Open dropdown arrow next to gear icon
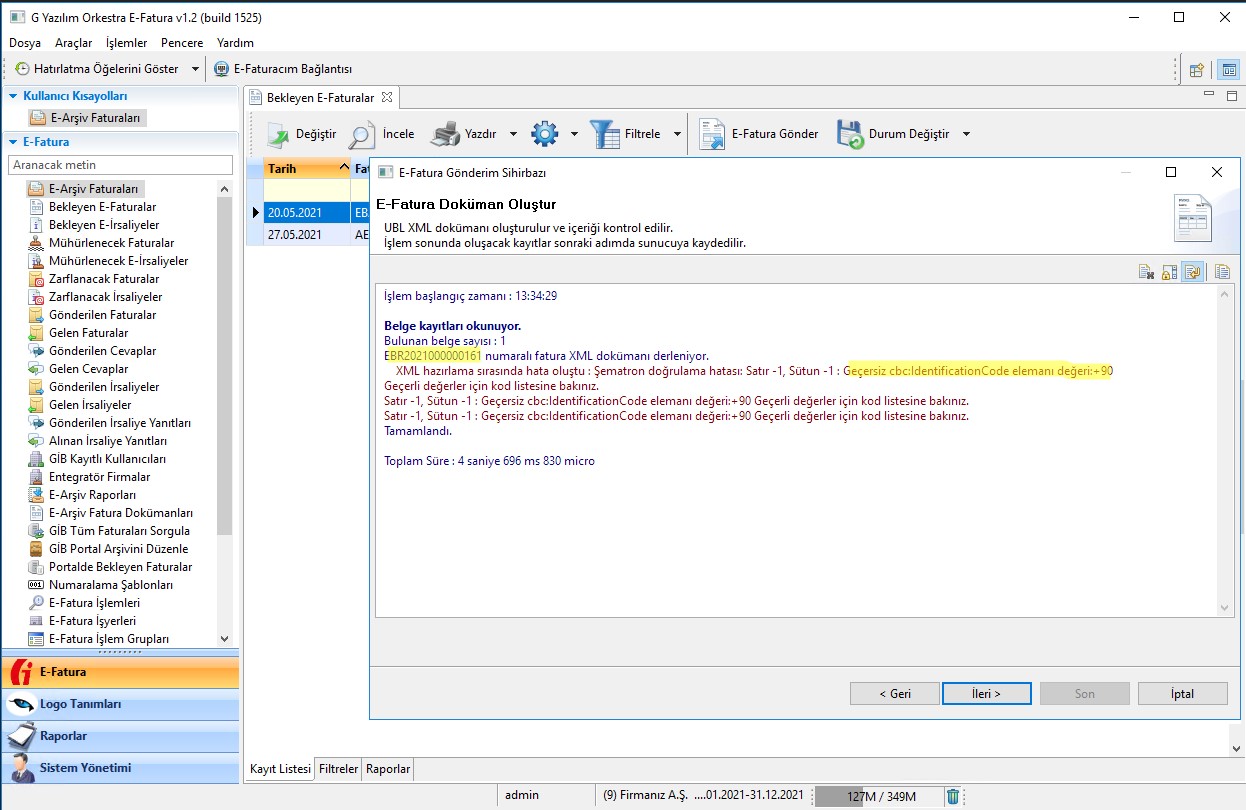Image resolution: width=1246 pixels, height=810 pixels. point(574,134)
